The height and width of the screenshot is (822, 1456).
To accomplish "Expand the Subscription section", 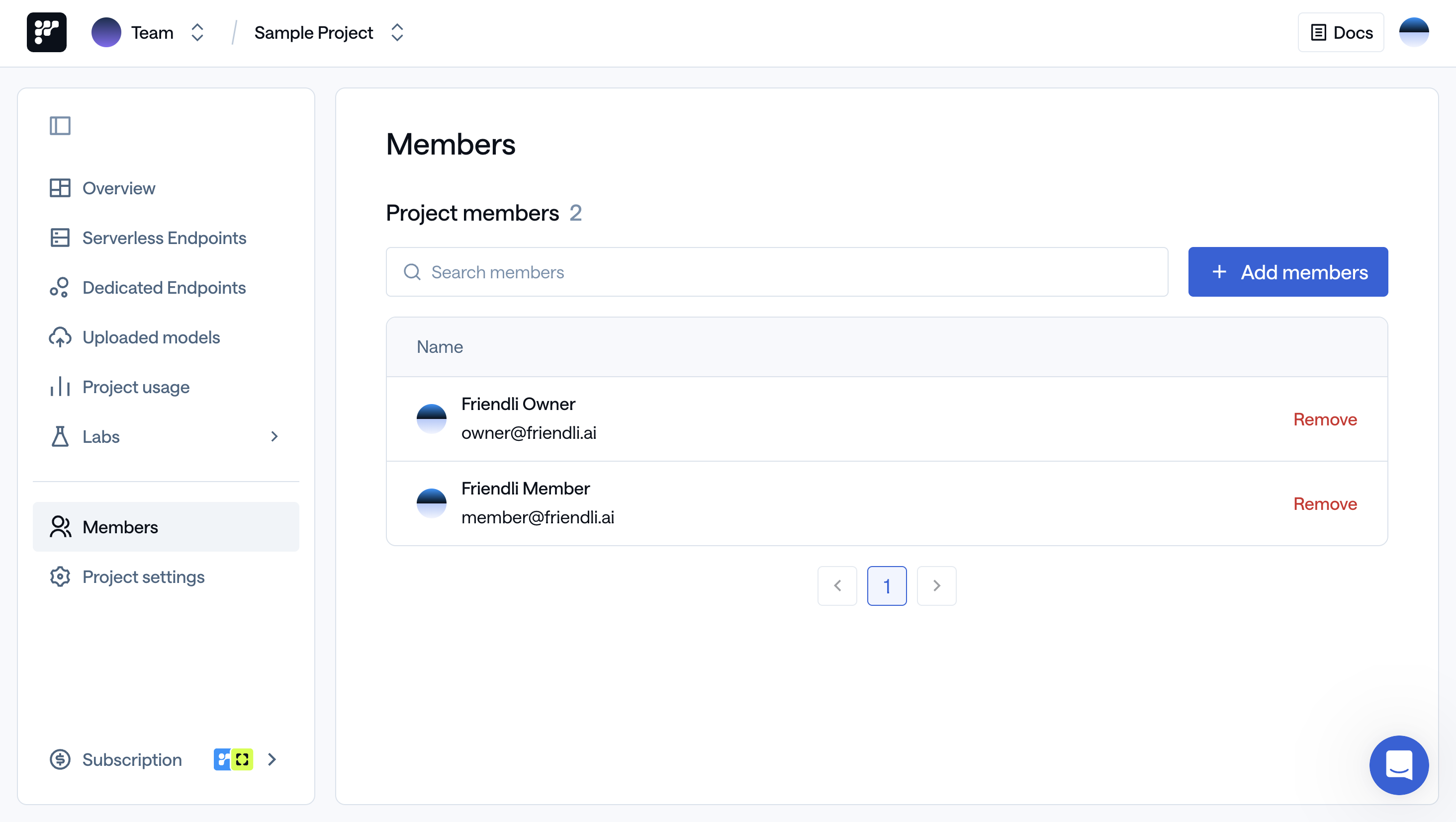I will (x=272, y=759).
